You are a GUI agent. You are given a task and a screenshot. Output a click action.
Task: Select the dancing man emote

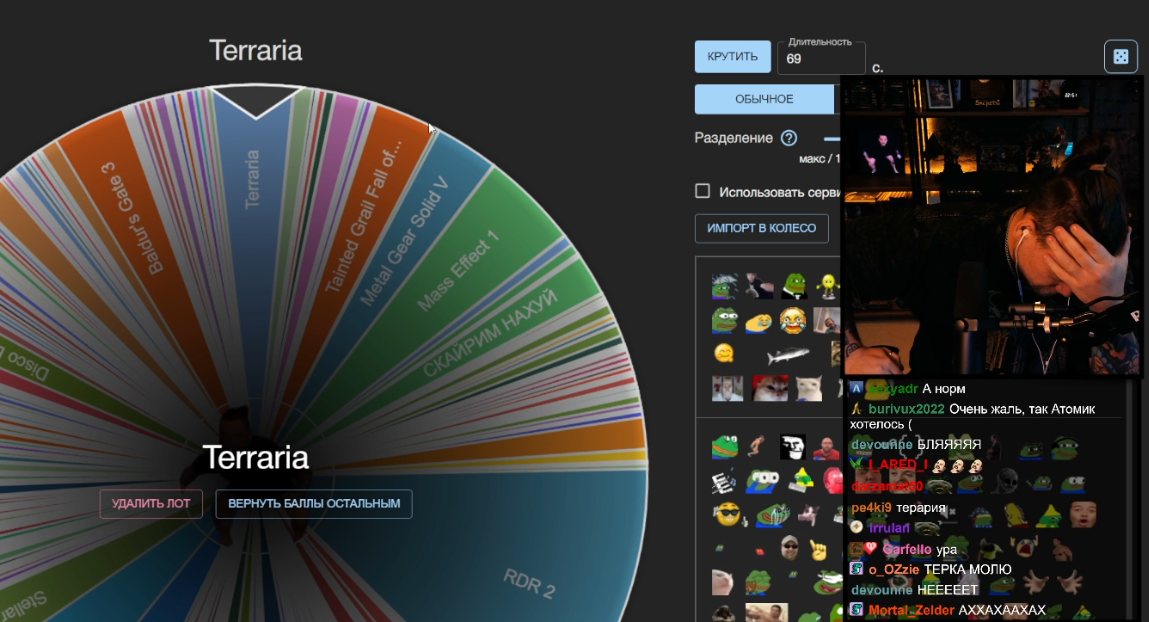[x=758, y=286]
